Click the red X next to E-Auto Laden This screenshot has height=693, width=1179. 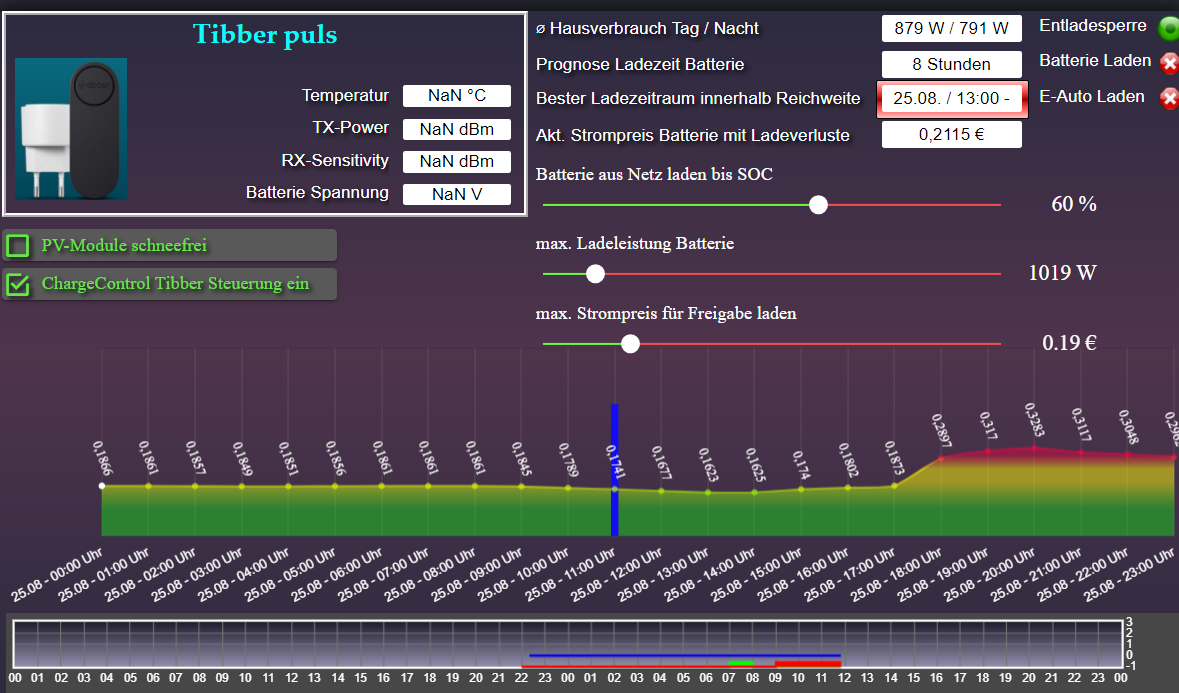[x=1169, y=98]
